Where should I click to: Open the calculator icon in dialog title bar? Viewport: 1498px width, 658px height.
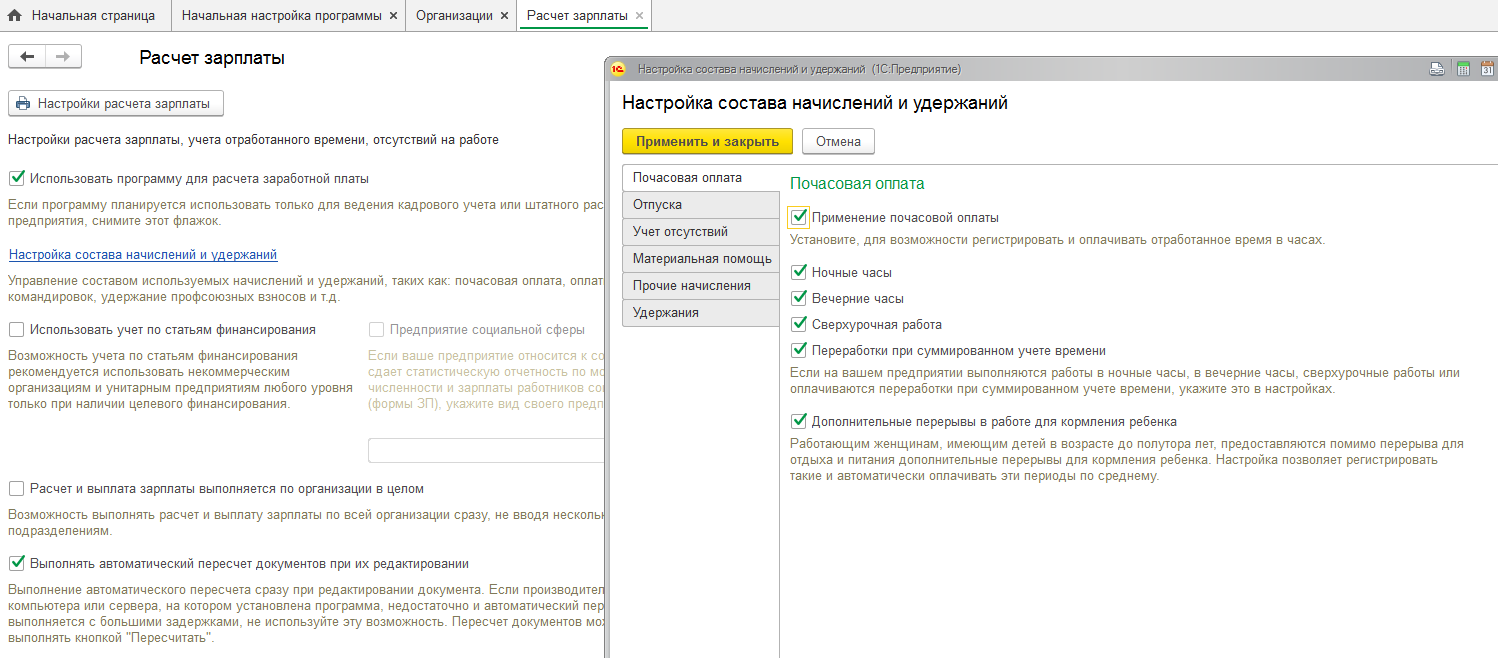(x=1463, y=69)
